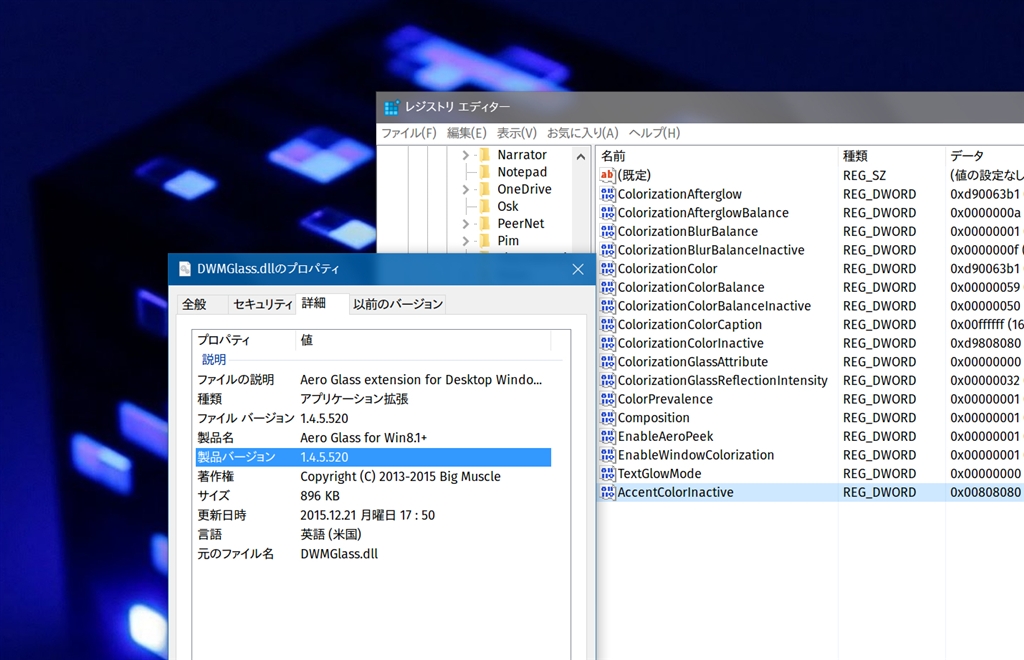Image resolution: width=1024 pixels, height=660 pixels.
Task: Switch to the セキュリティ tab
Action: tap(263, 304)
